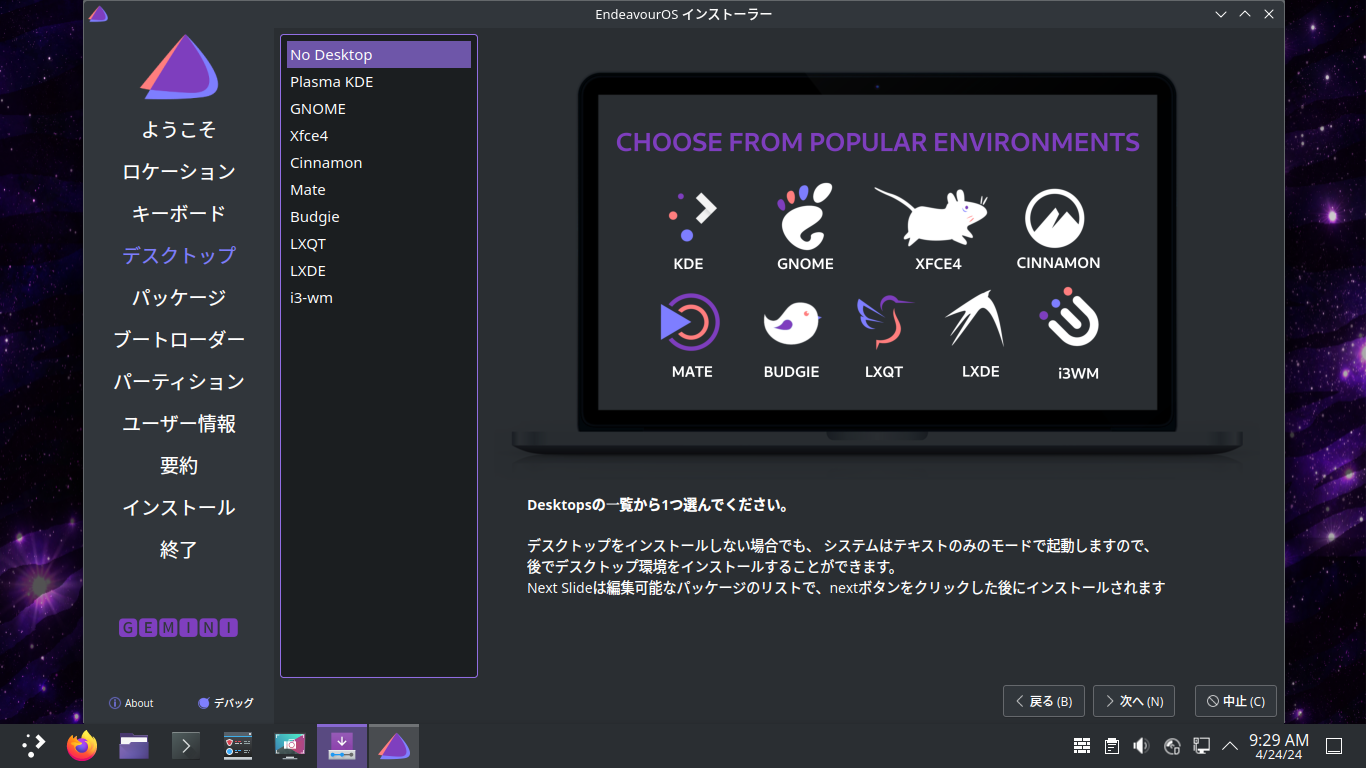
Task: Open the clipboard tray icon
Action: 1112,746
